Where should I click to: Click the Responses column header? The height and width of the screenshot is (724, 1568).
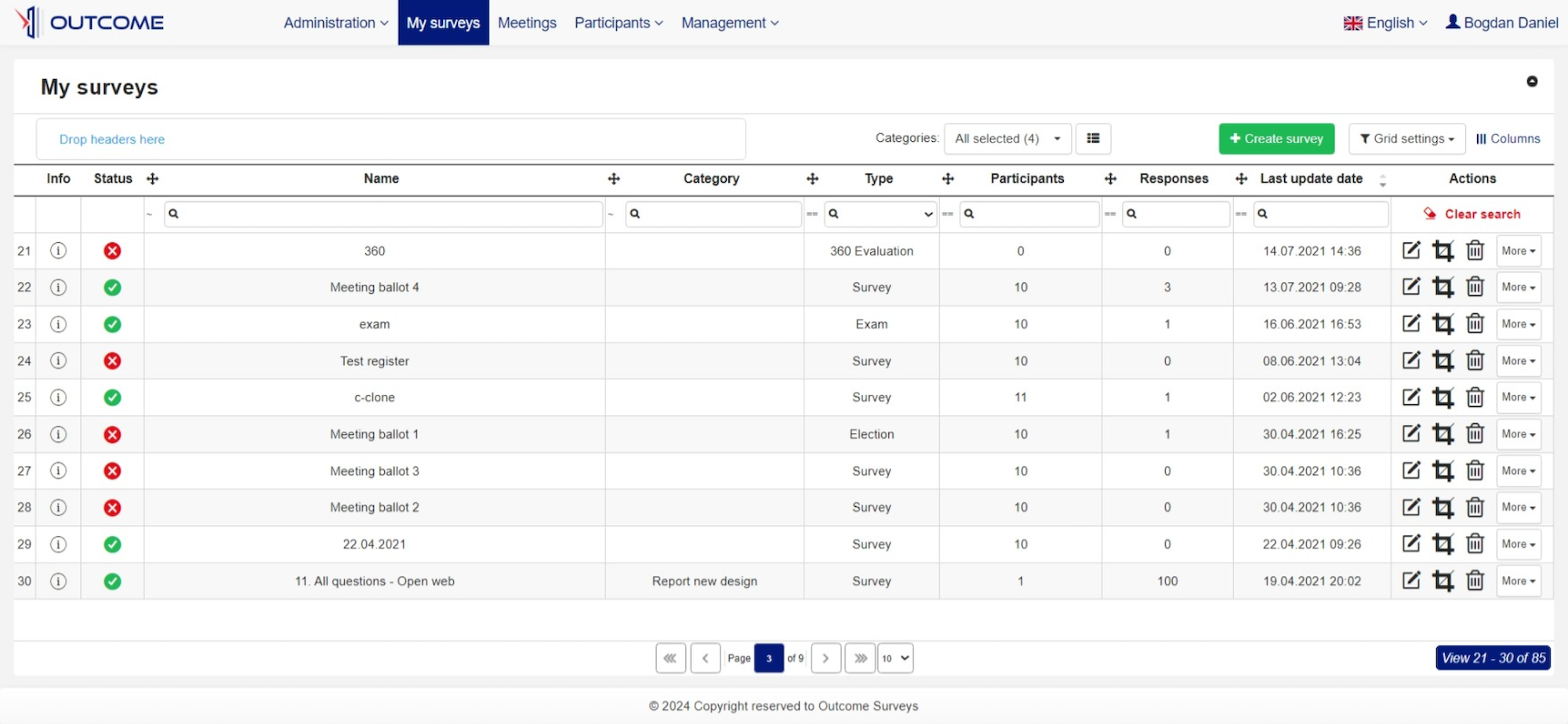click(1174, 179)
